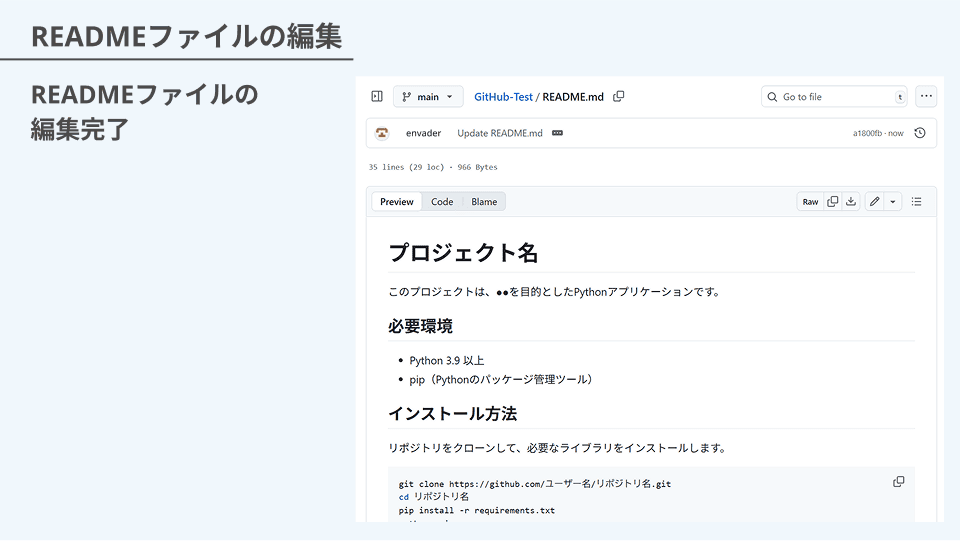
Task: Open the main branch selector dropdown
Action: (428, 97)
